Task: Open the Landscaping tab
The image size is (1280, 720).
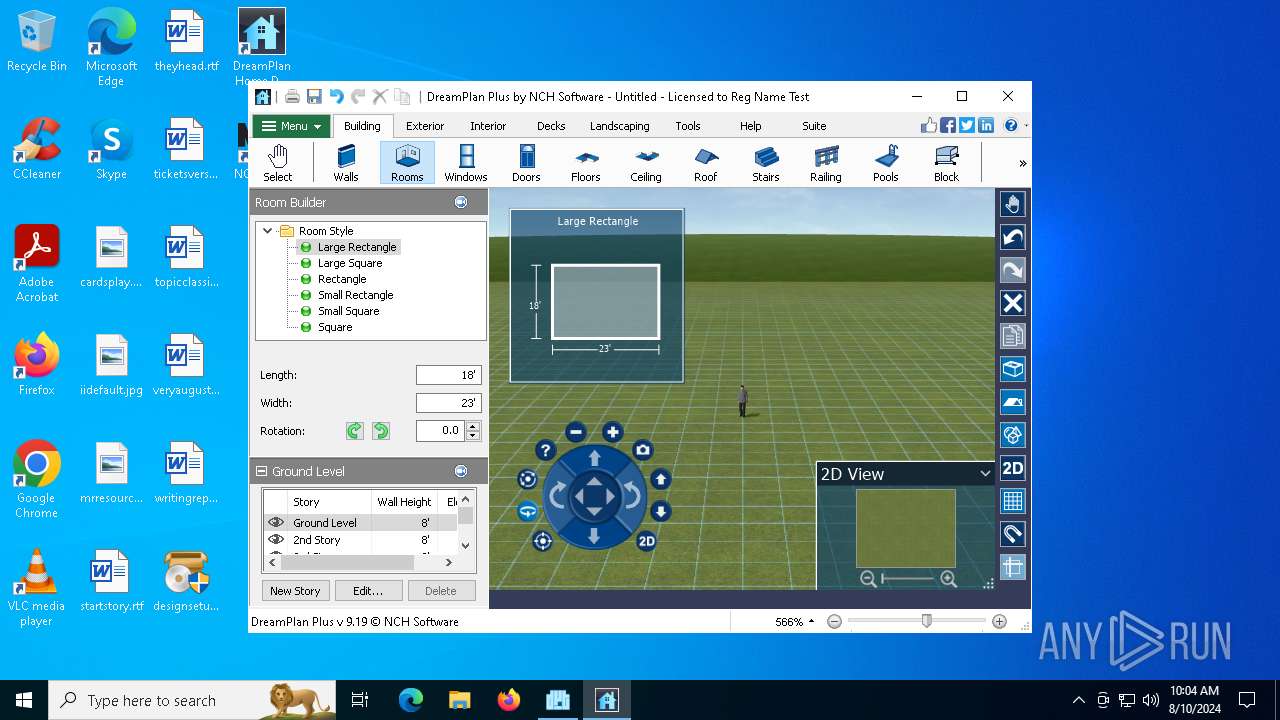Action: click(x=620, y=126)
